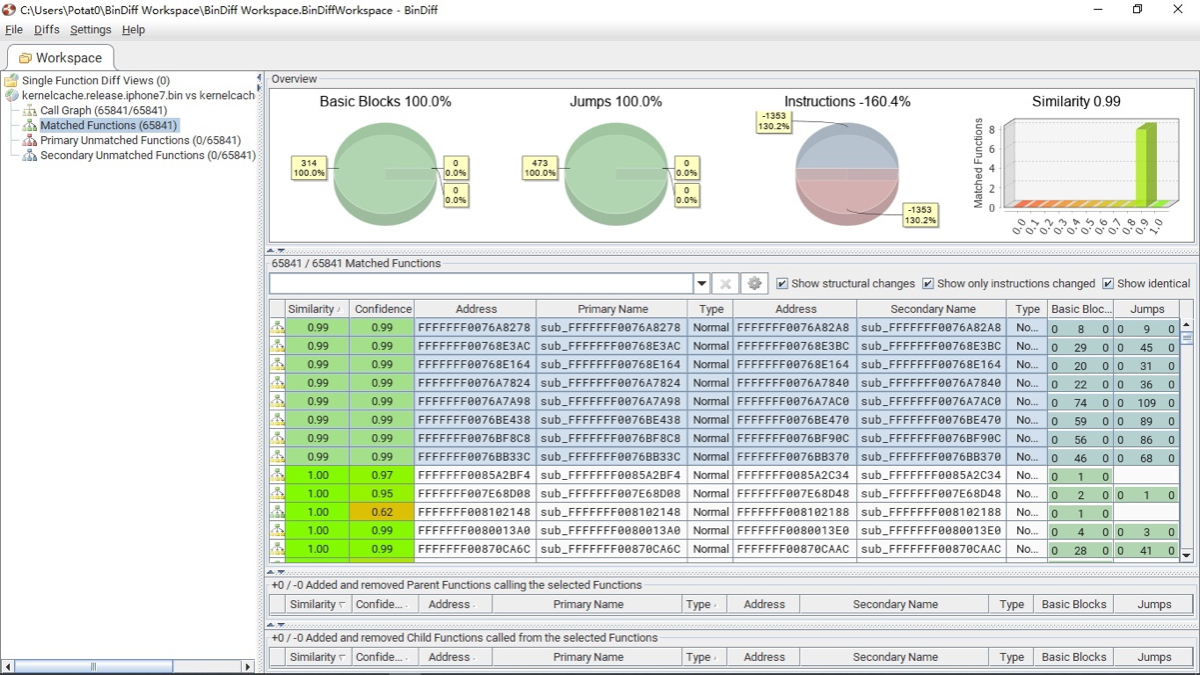This screenshot has width=1200, height=675.
Task: Click row icon for sub_FFFFFFF0076A8278
Action: click(x=277, y=327)
